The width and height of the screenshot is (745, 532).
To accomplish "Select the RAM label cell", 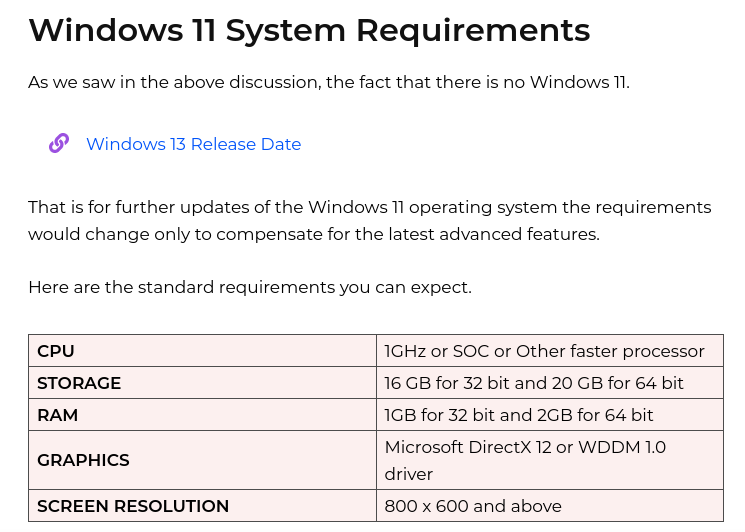I will (58, 415).
